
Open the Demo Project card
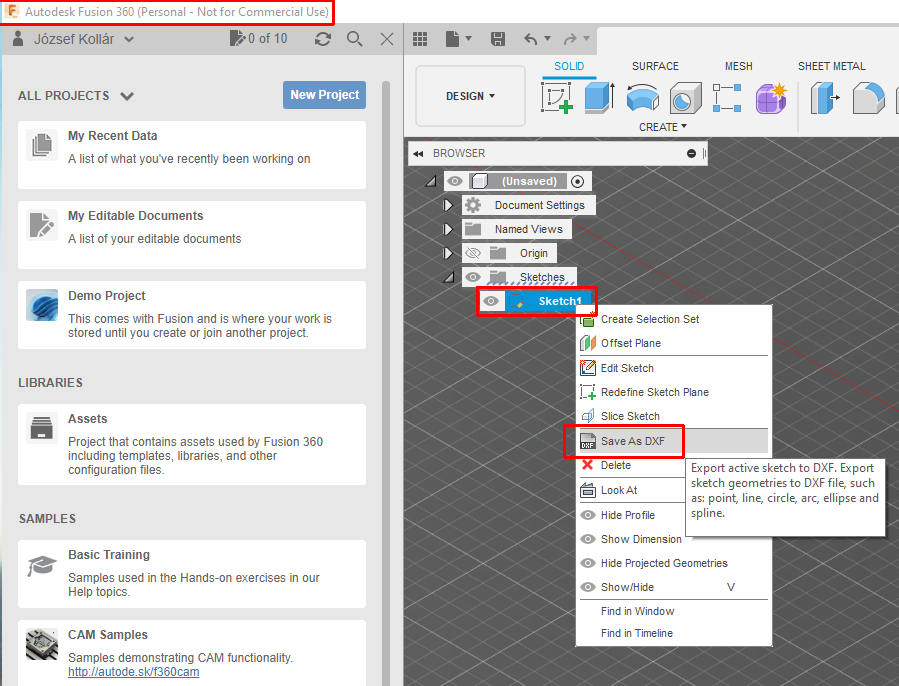[x=192, y=315]
